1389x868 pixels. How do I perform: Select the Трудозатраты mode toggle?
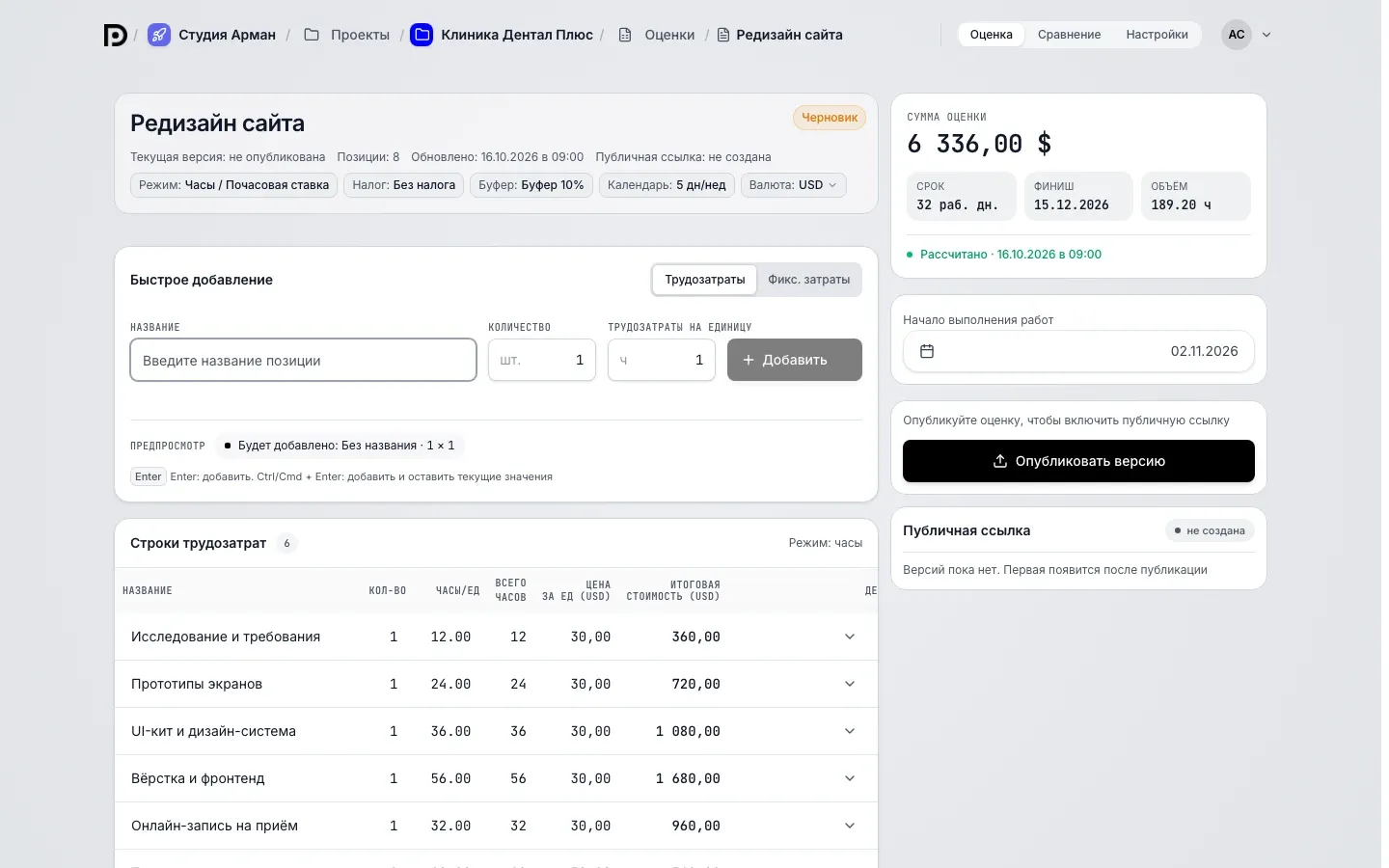tap(705, 280)
